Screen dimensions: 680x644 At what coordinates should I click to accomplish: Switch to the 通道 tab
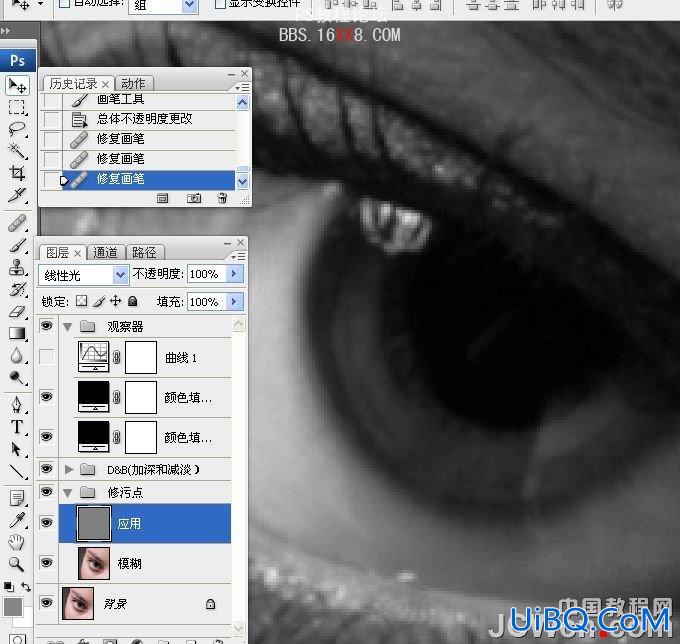click(x=105, y=252)
